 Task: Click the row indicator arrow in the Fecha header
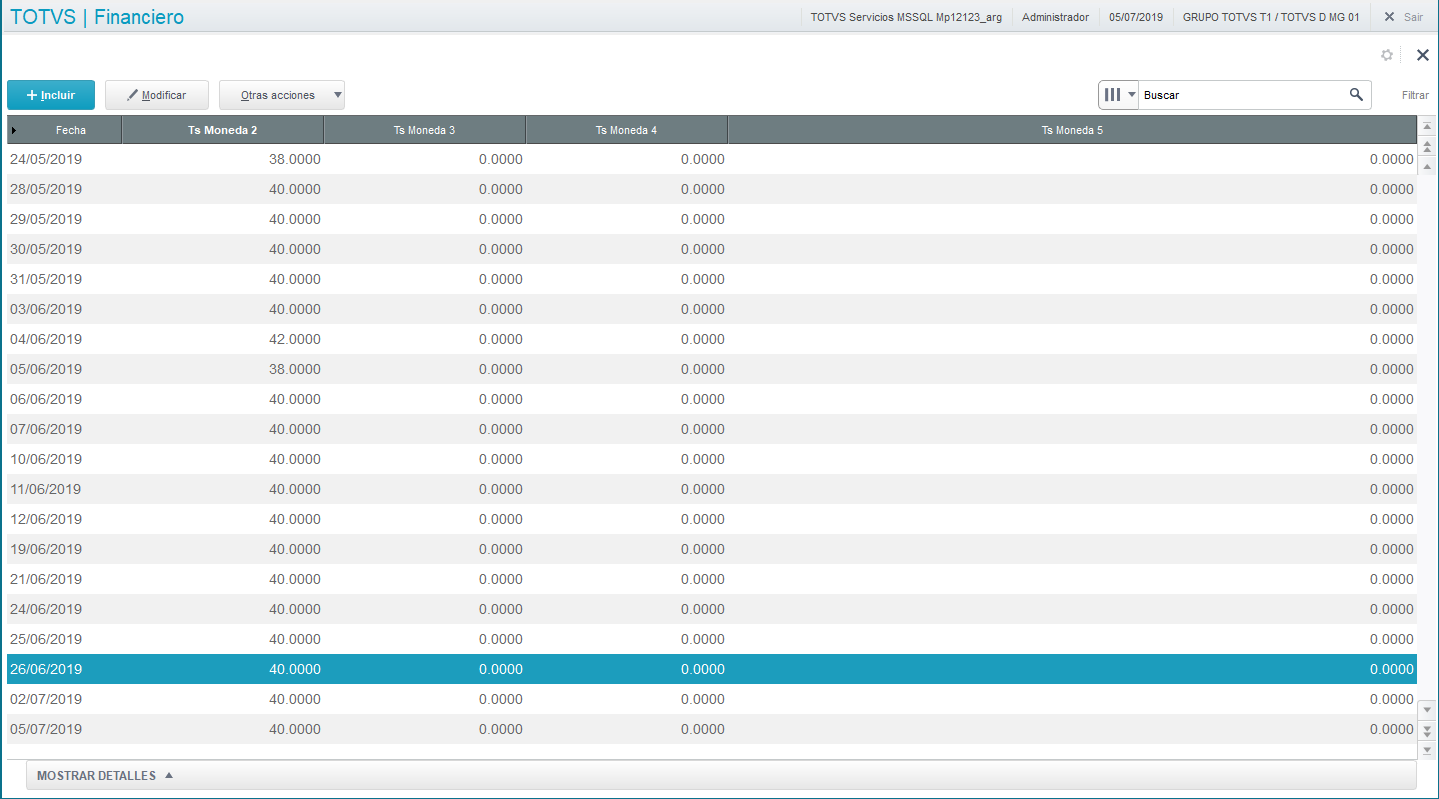[13, 130]
